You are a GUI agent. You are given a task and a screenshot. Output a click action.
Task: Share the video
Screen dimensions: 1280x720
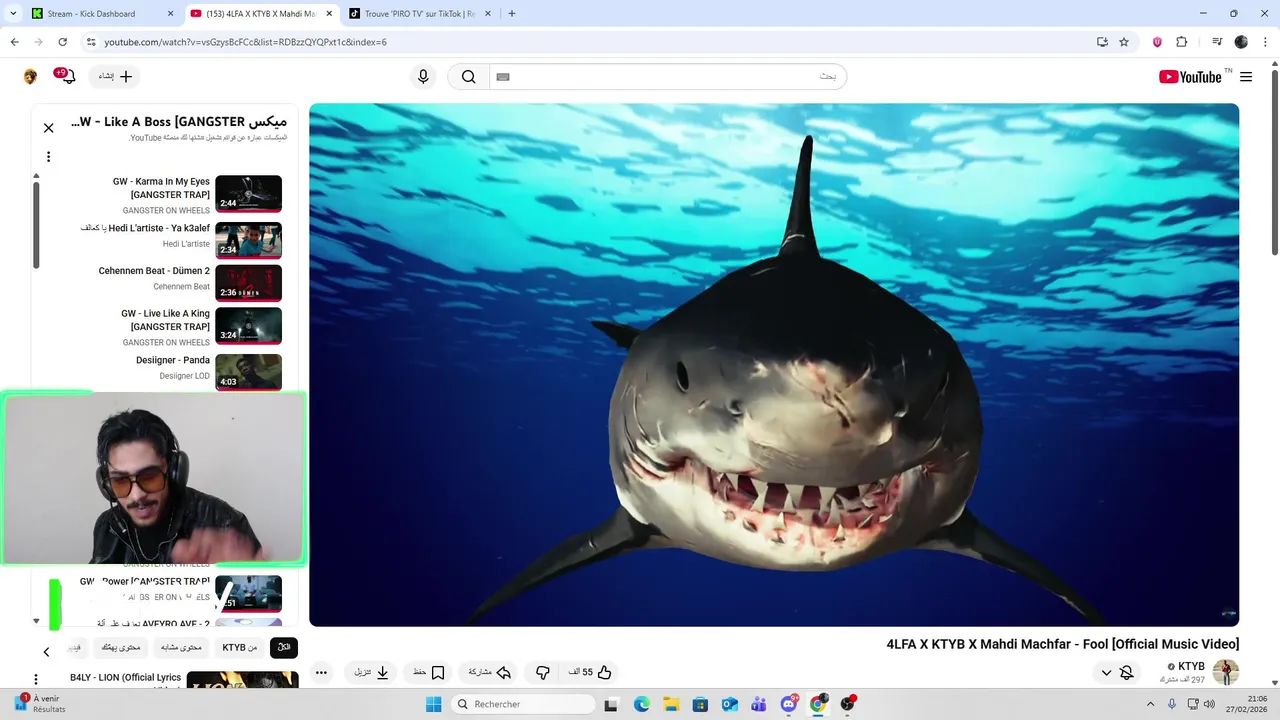[x=490, y=673]
